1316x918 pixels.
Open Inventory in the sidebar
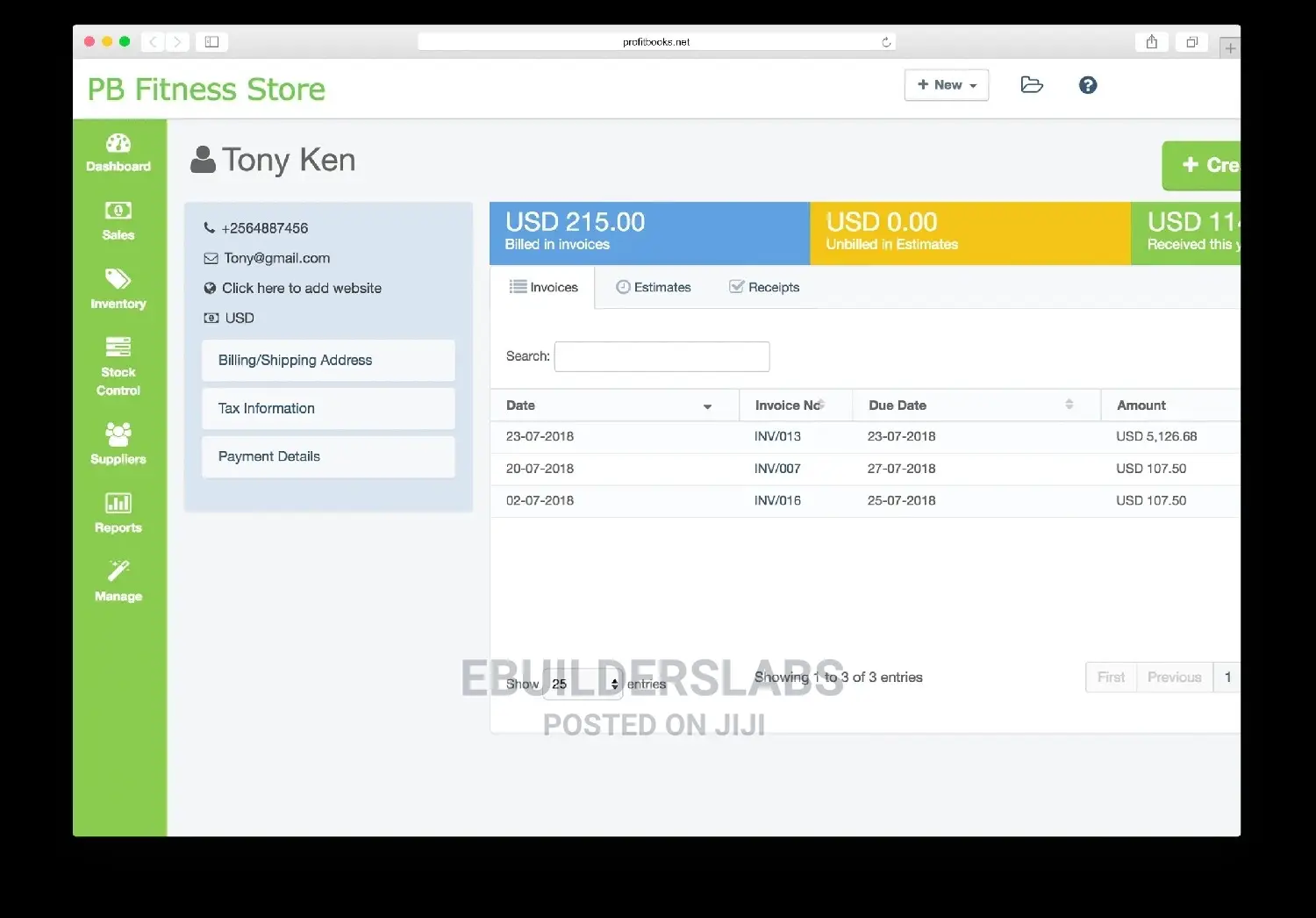point(118,290)
